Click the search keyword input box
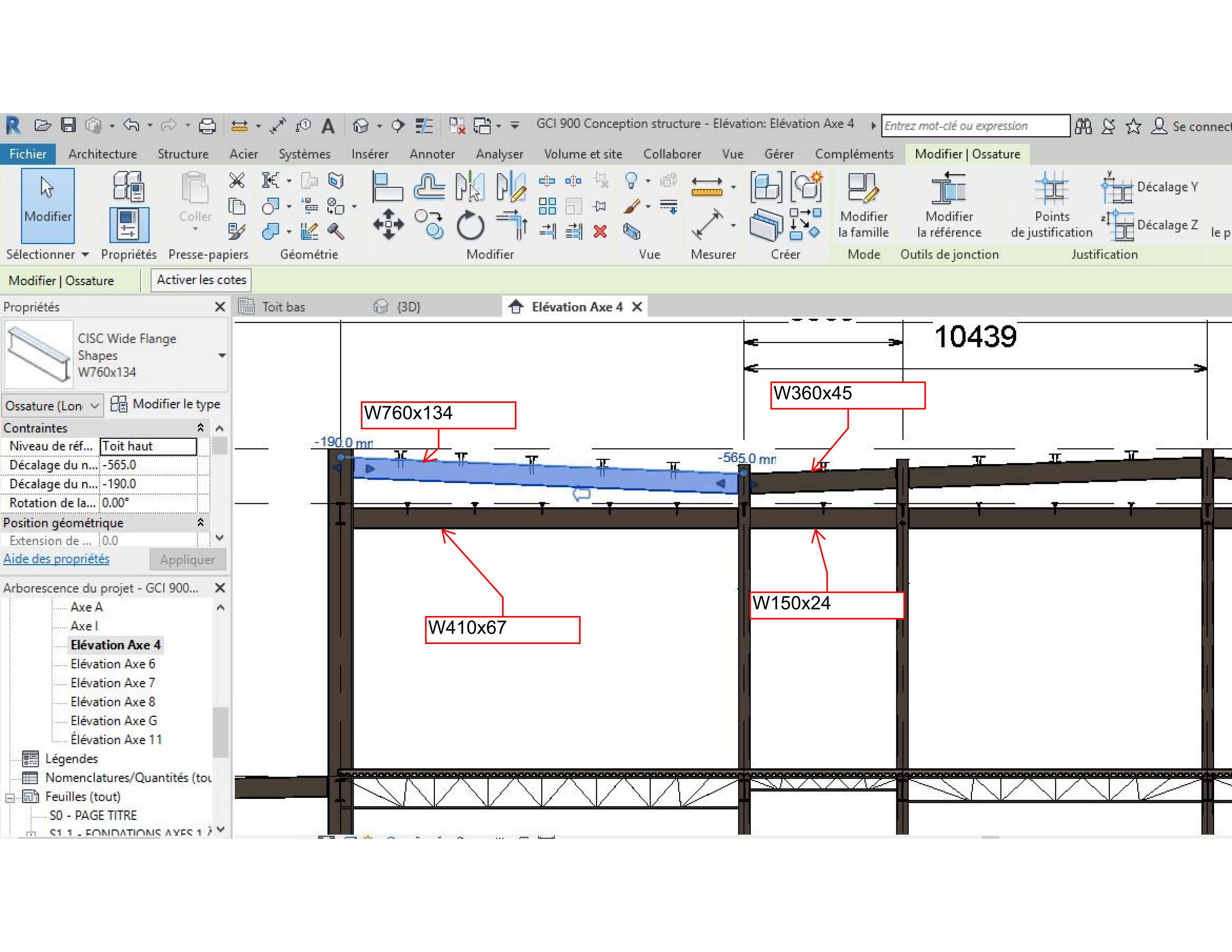The image size is (1232, 952). coord(975,126)
